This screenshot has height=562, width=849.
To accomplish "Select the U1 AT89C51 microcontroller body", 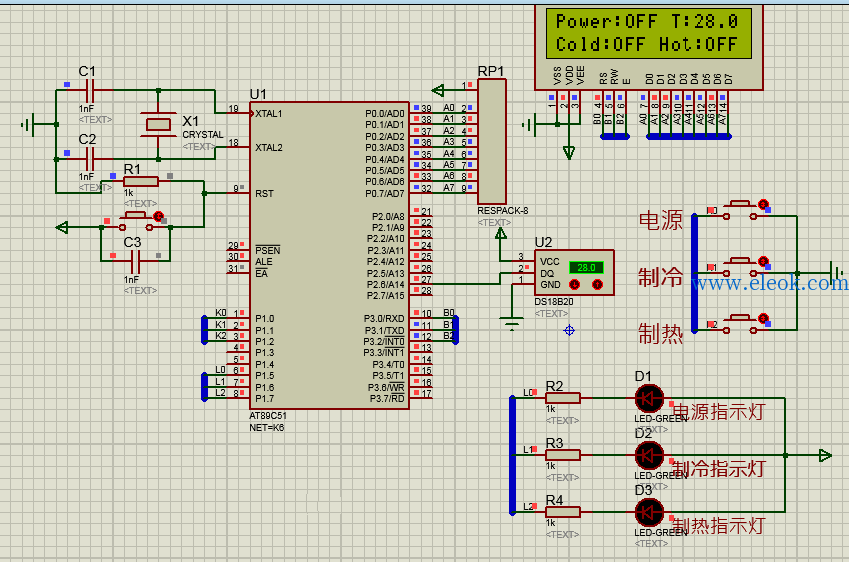I will pyautogui.click(x=329, y=255).
